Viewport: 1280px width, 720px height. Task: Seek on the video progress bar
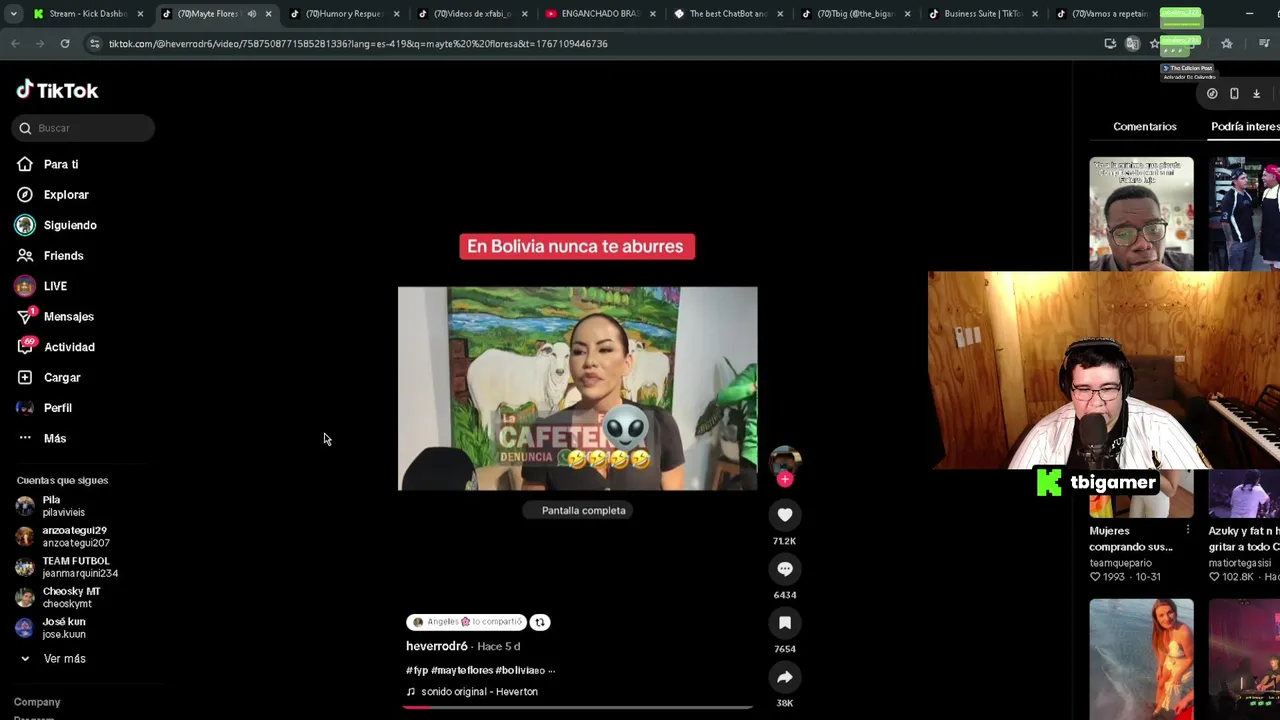tap(577, 707)
